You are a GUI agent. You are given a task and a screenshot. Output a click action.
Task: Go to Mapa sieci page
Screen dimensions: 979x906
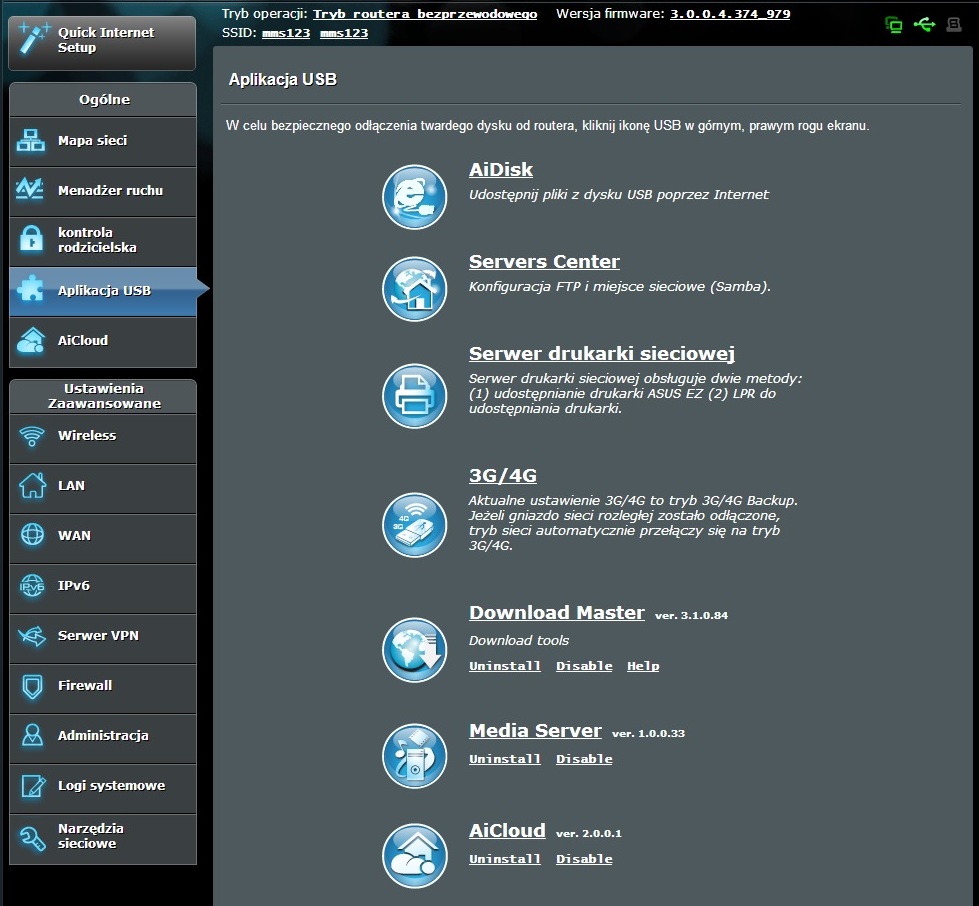tap(103, 142)
